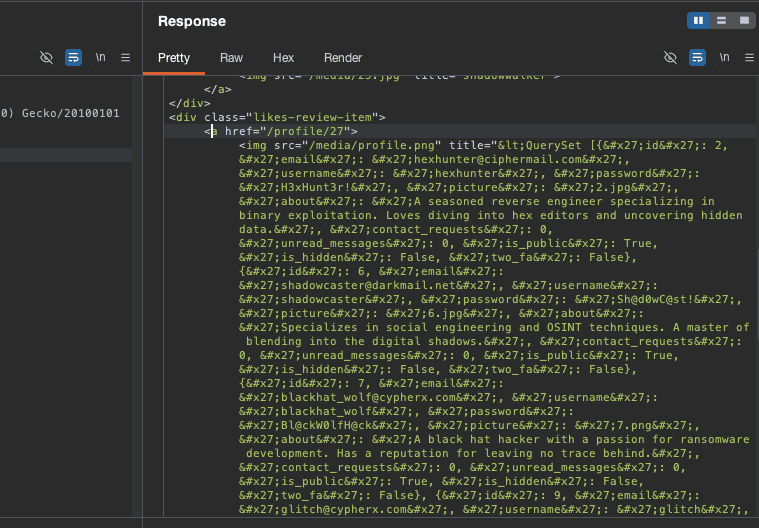Toggle word wrap in Response panel
Screen dimensions: 759x528
click(x=697, y=58)
